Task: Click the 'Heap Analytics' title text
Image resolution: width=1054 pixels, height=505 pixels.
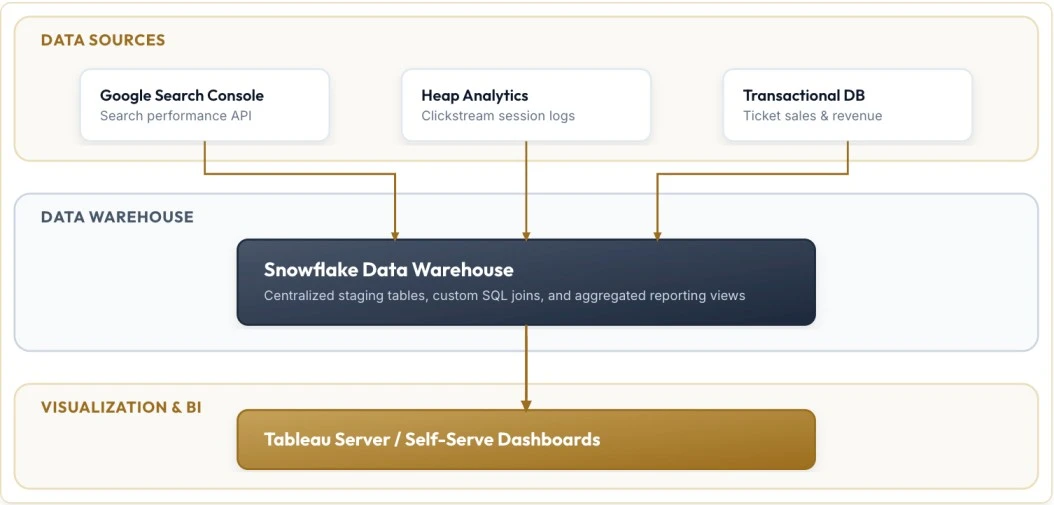Action: pyautogui.click(x=475, y=95)
